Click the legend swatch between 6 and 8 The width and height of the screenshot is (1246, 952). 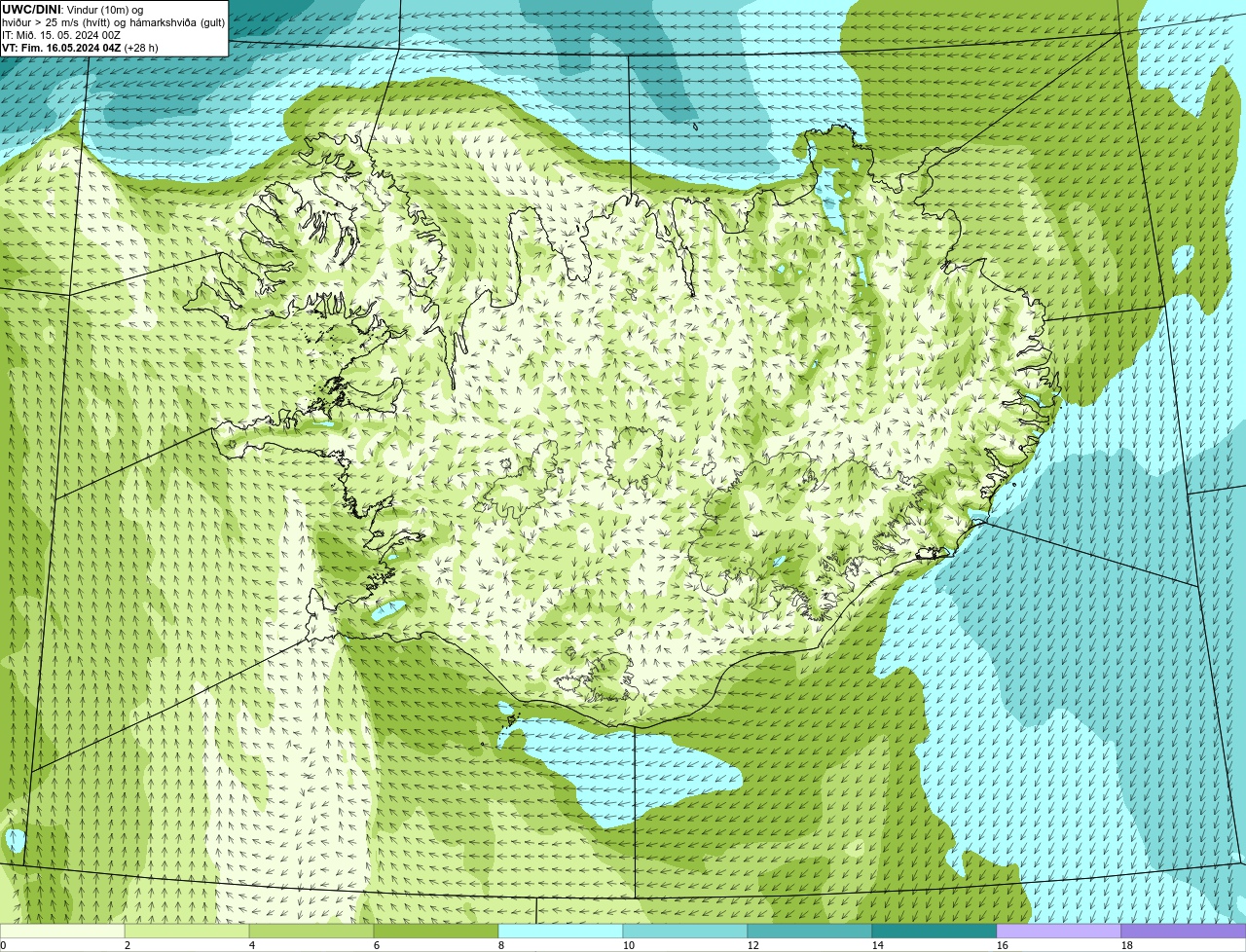(436, 931)
